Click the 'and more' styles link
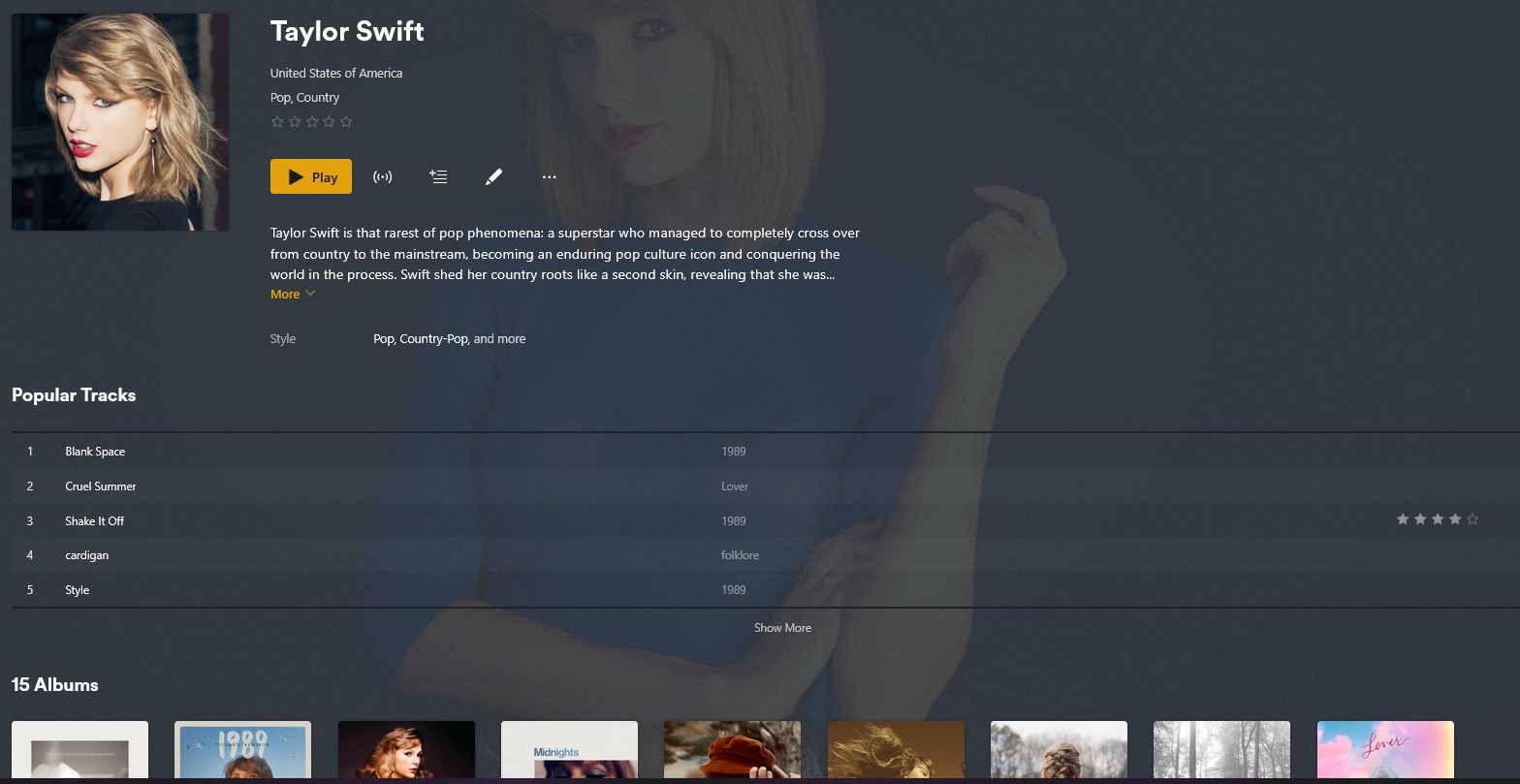 500,339
